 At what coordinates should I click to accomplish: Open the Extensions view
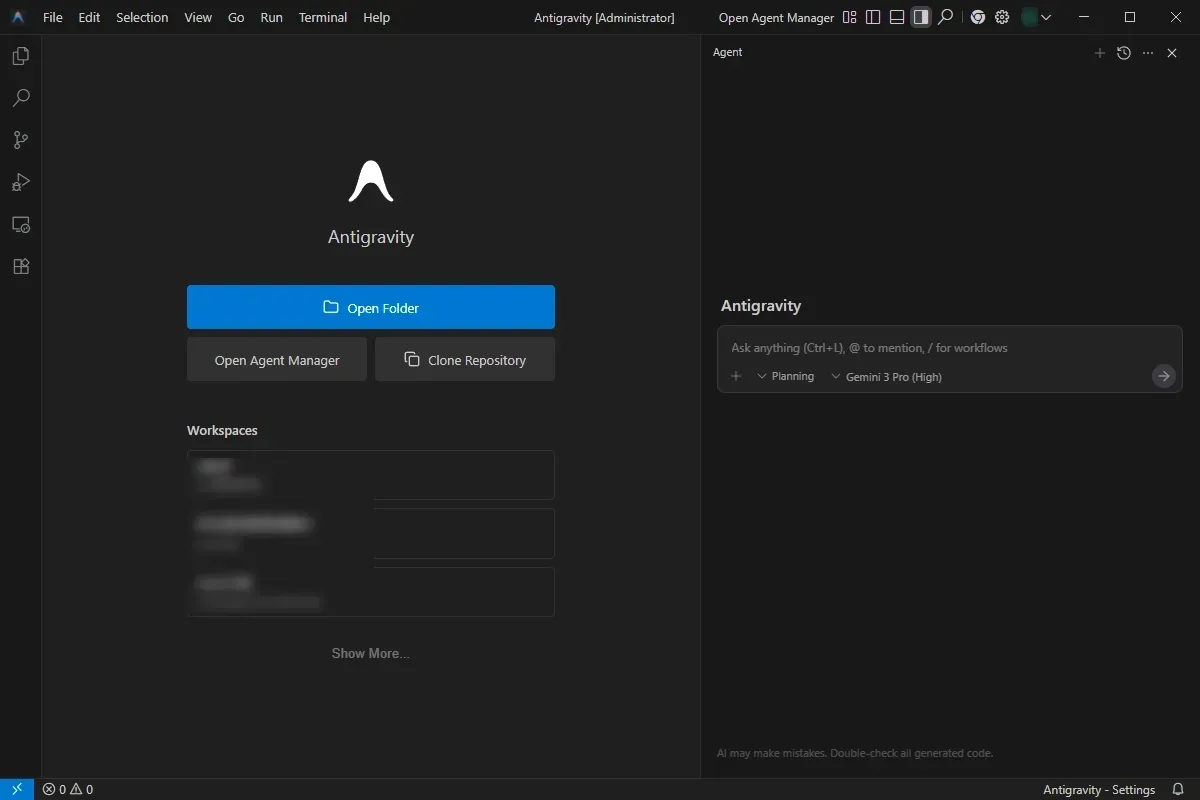[20, 266]
